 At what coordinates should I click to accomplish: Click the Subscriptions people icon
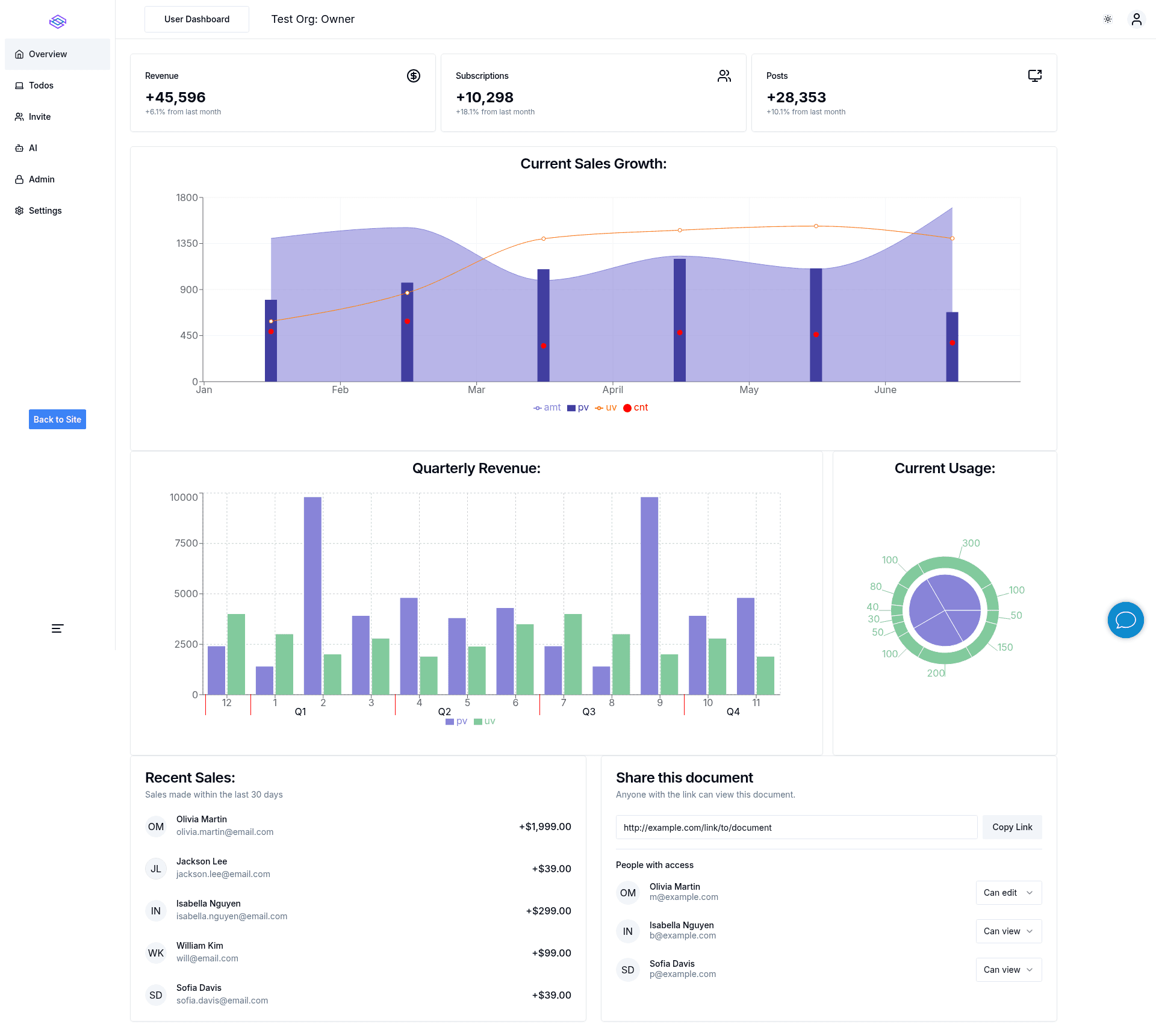[724, 76]
